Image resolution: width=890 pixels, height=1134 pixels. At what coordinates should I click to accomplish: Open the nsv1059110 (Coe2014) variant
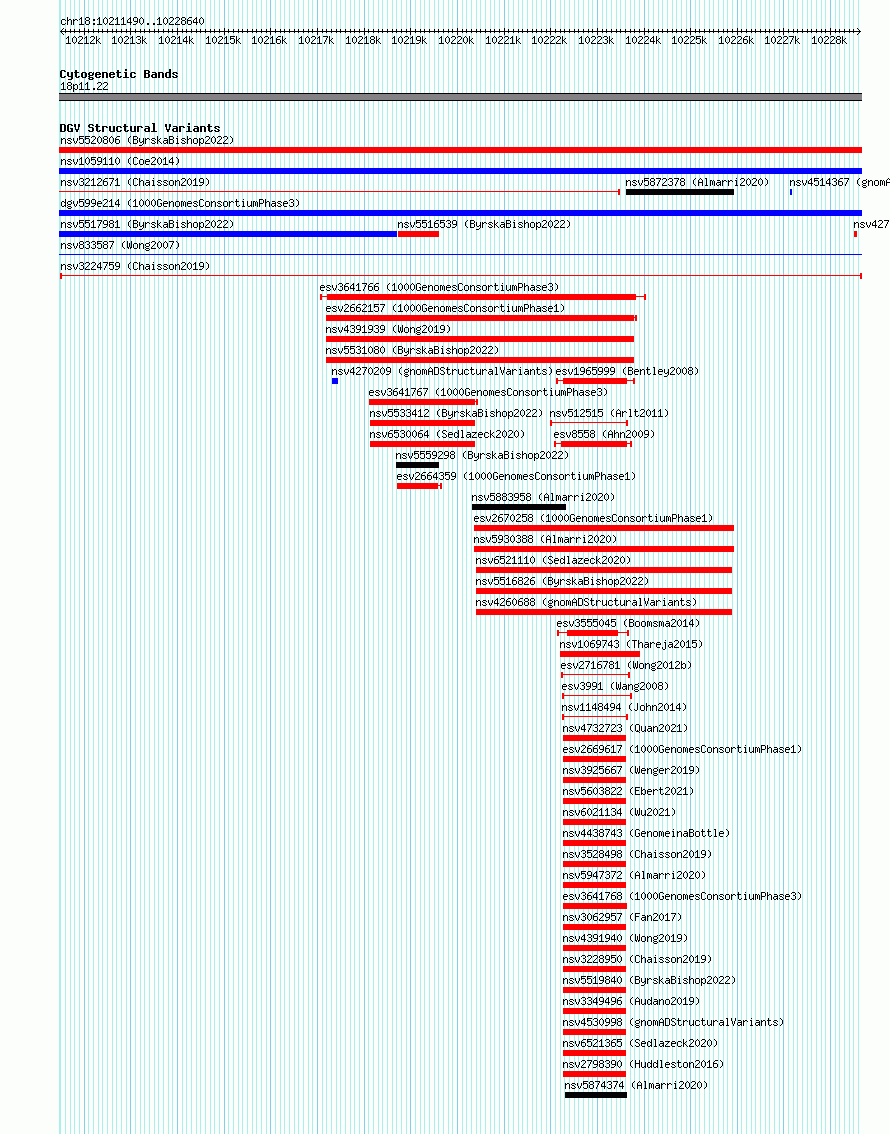pos(120,161)
